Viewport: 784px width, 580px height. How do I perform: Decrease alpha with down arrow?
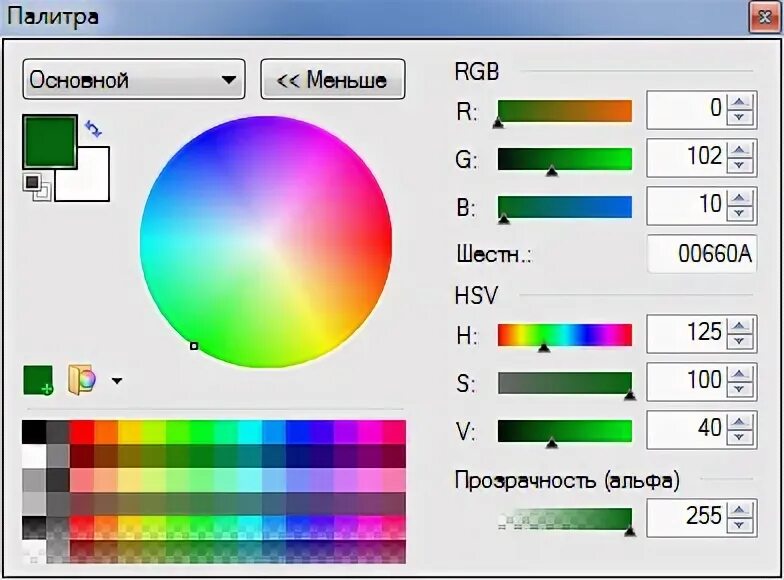(740, 526)
